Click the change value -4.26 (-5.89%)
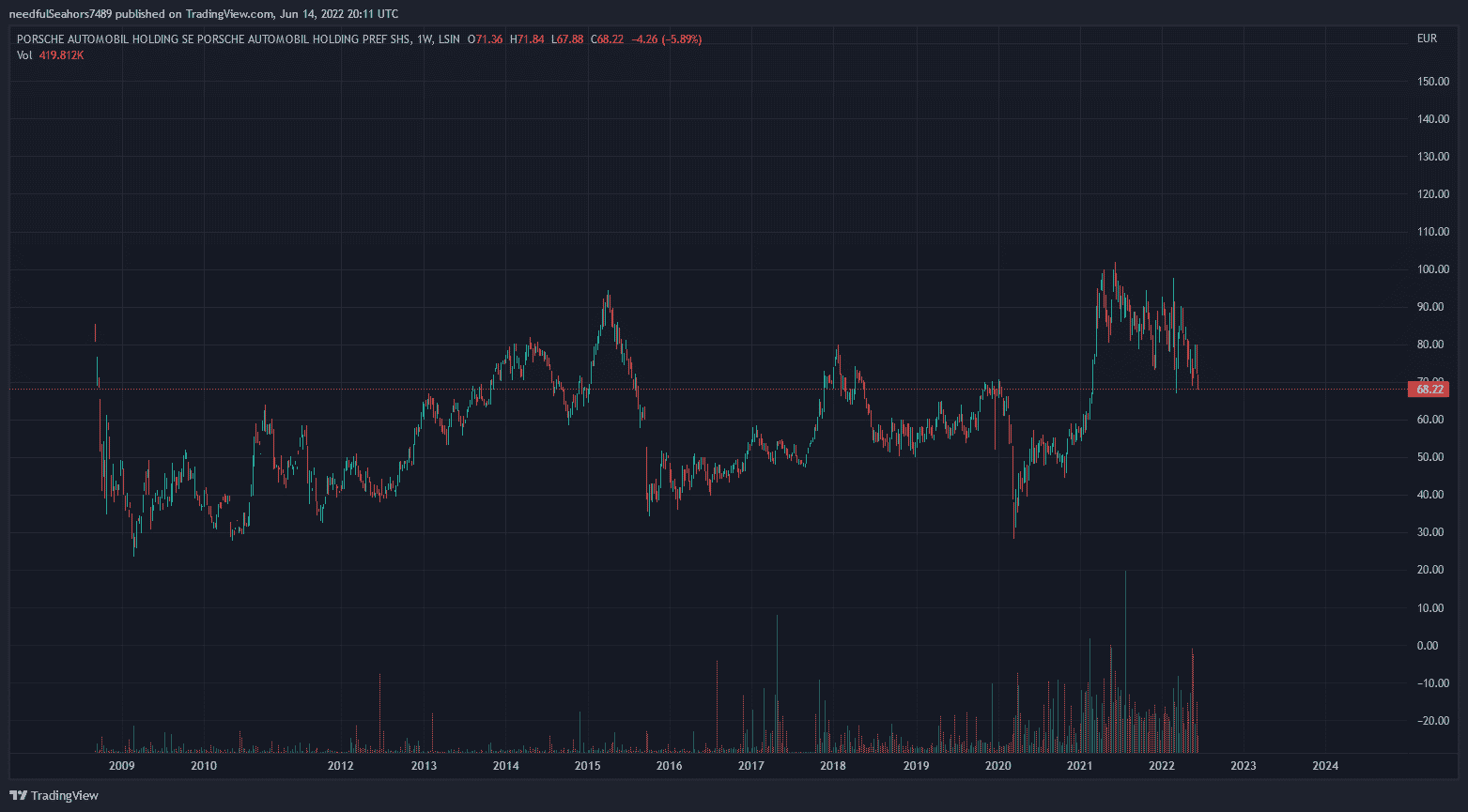The height and width of the screenshot is (812, 1468). click(667, 38)
